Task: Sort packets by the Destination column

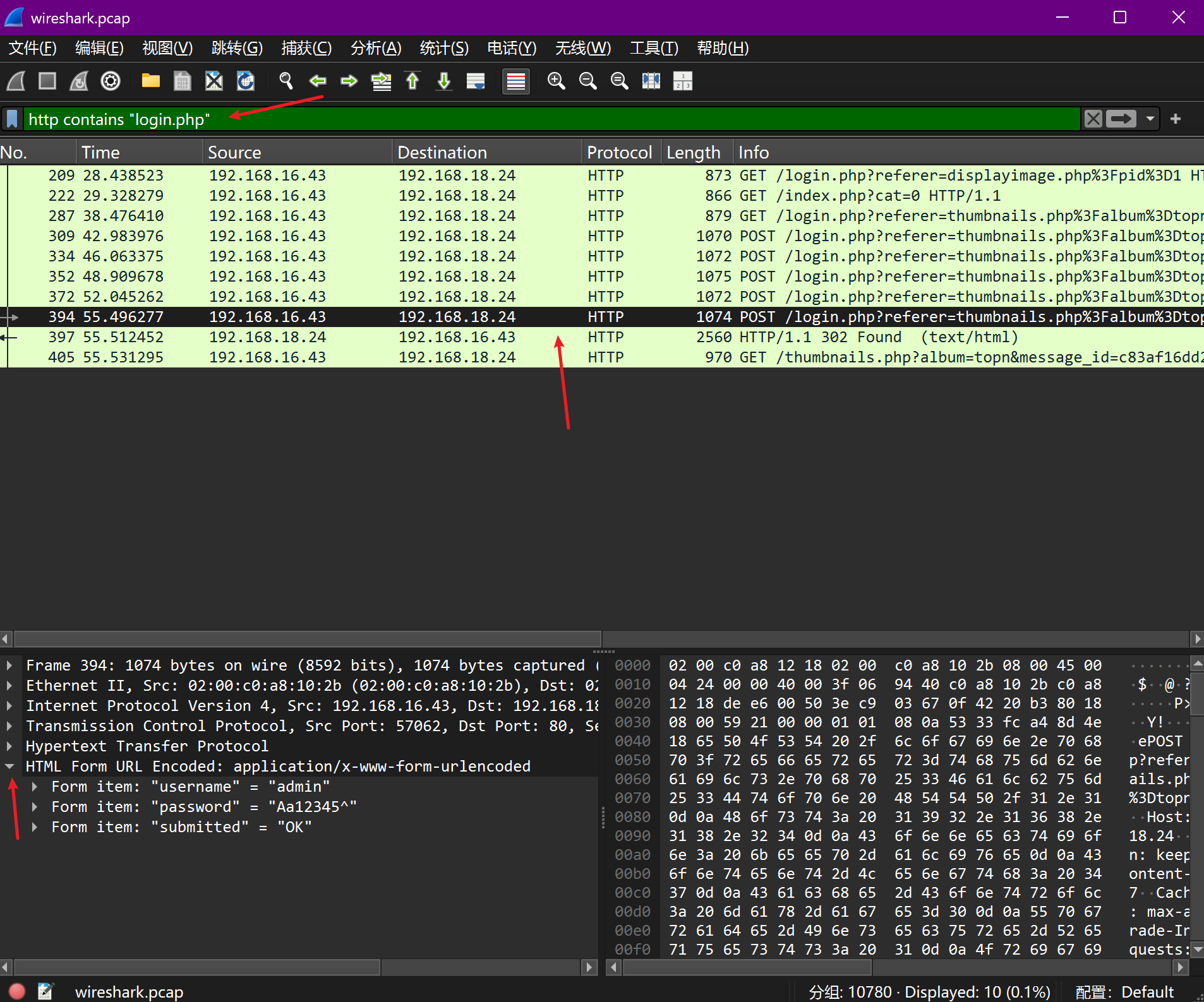Action: point(488,152)
